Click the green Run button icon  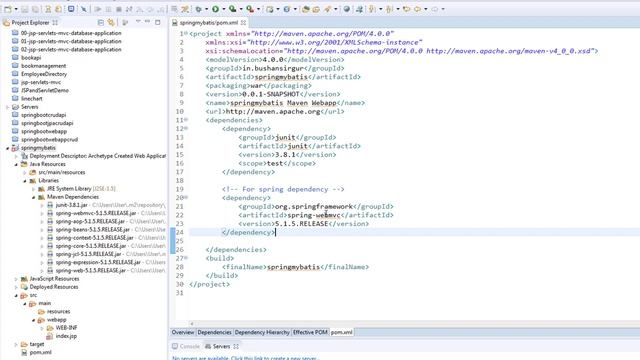(216, 9)
